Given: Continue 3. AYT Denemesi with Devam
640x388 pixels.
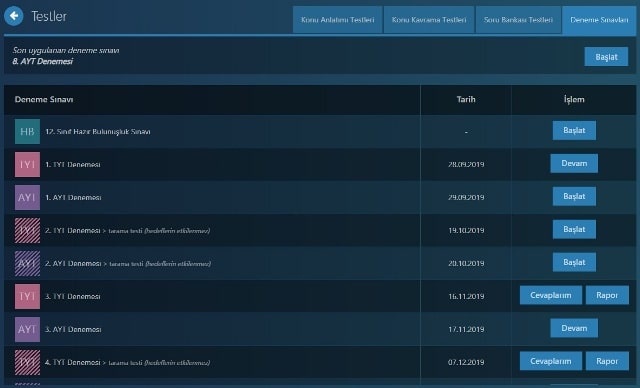Looking at the screenshot, I should point(574,328).
